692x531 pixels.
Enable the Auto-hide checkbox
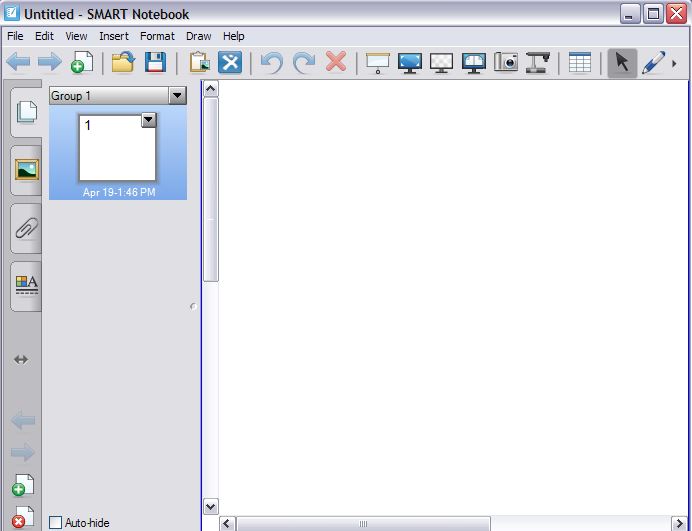[56, 522]
